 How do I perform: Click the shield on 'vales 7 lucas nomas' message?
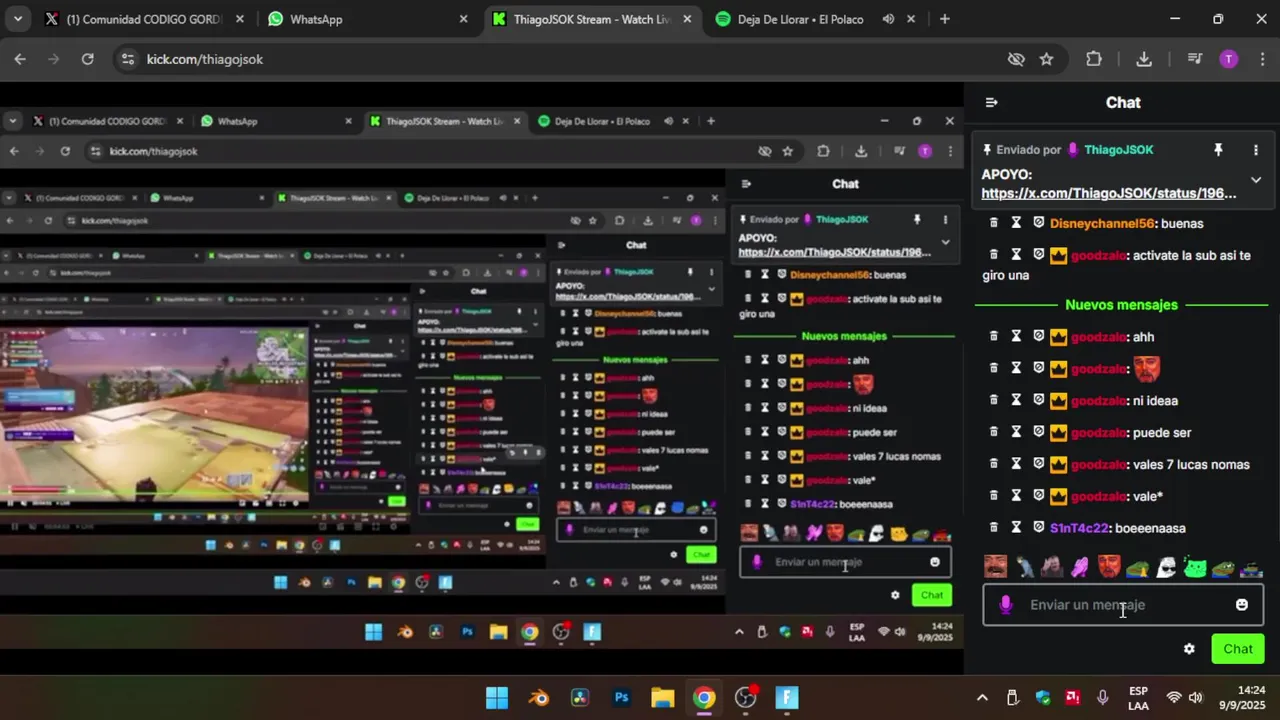pos(1038,464)
